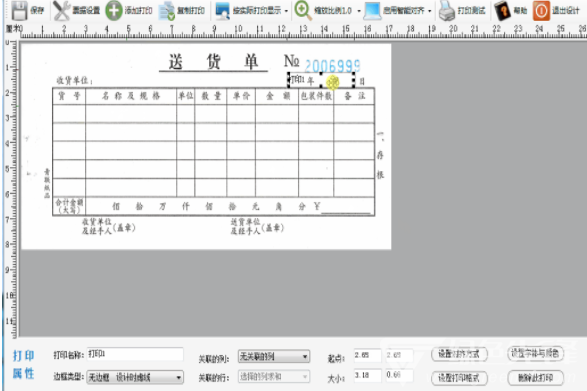Click the Set Print Format (设置打印格式) button
This screenshot has width=587, height=391.
(459, 378)
